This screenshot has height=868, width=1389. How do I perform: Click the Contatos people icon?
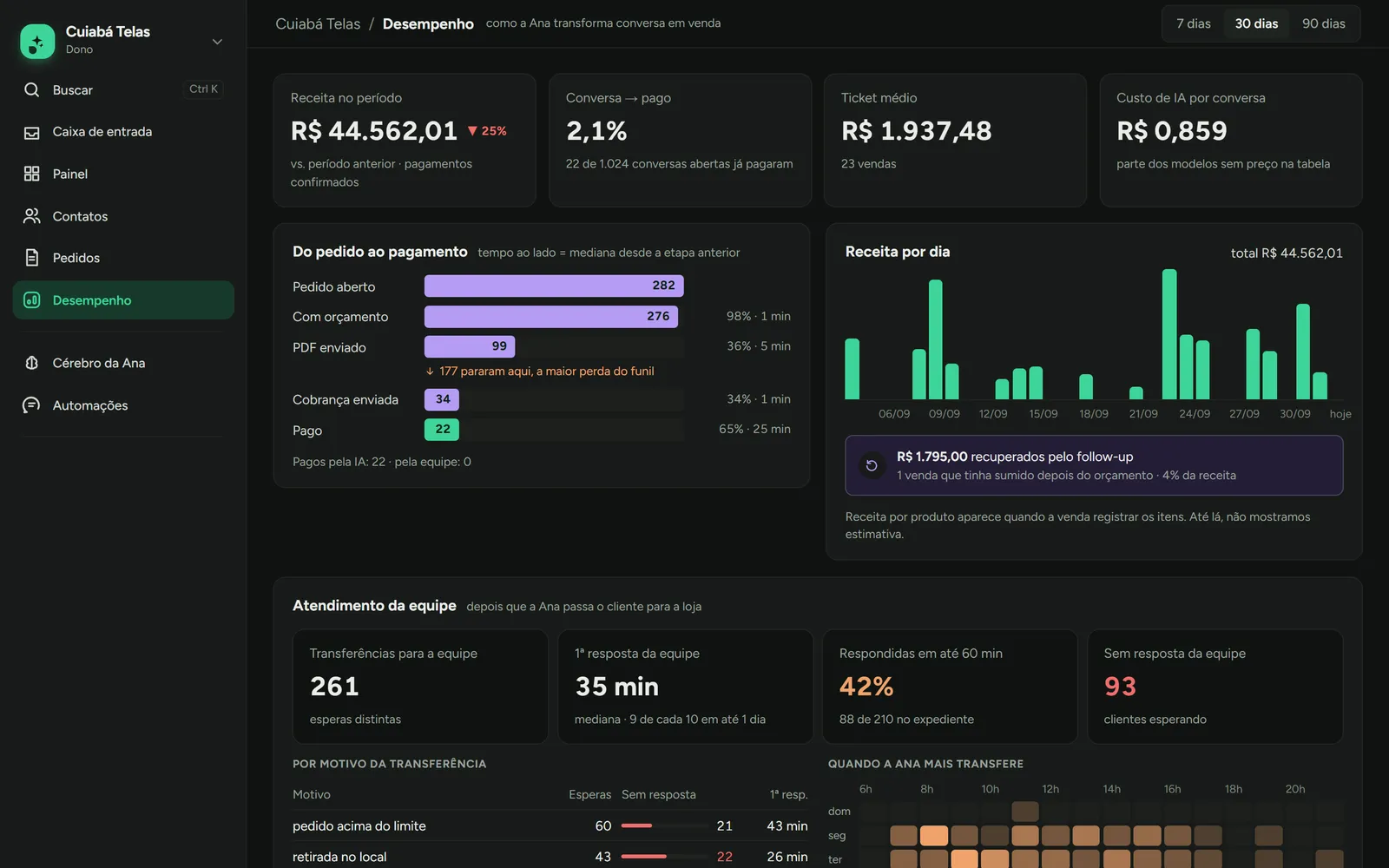pyautogui.click(x=32, y=216)
